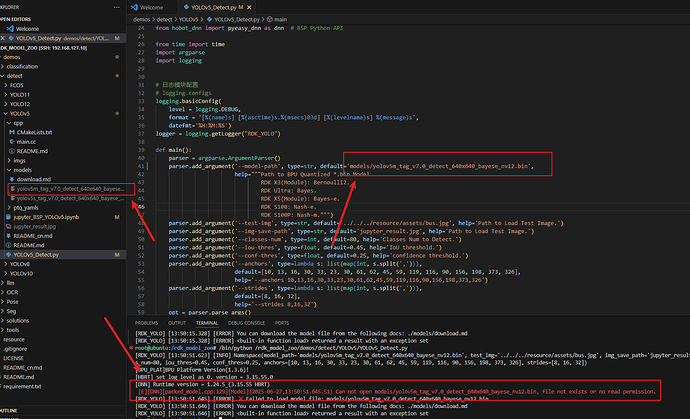
Task: Expand the YOLOv10 folder
Action: pos(21,274)
